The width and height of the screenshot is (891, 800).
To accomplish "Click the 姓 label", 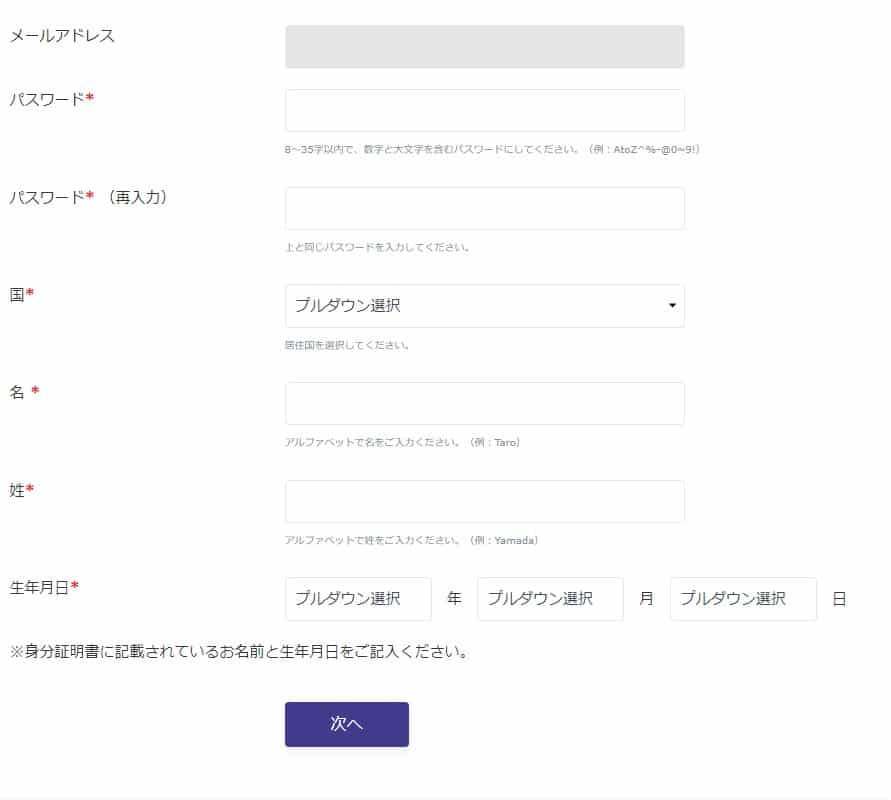I will [22, 490].
